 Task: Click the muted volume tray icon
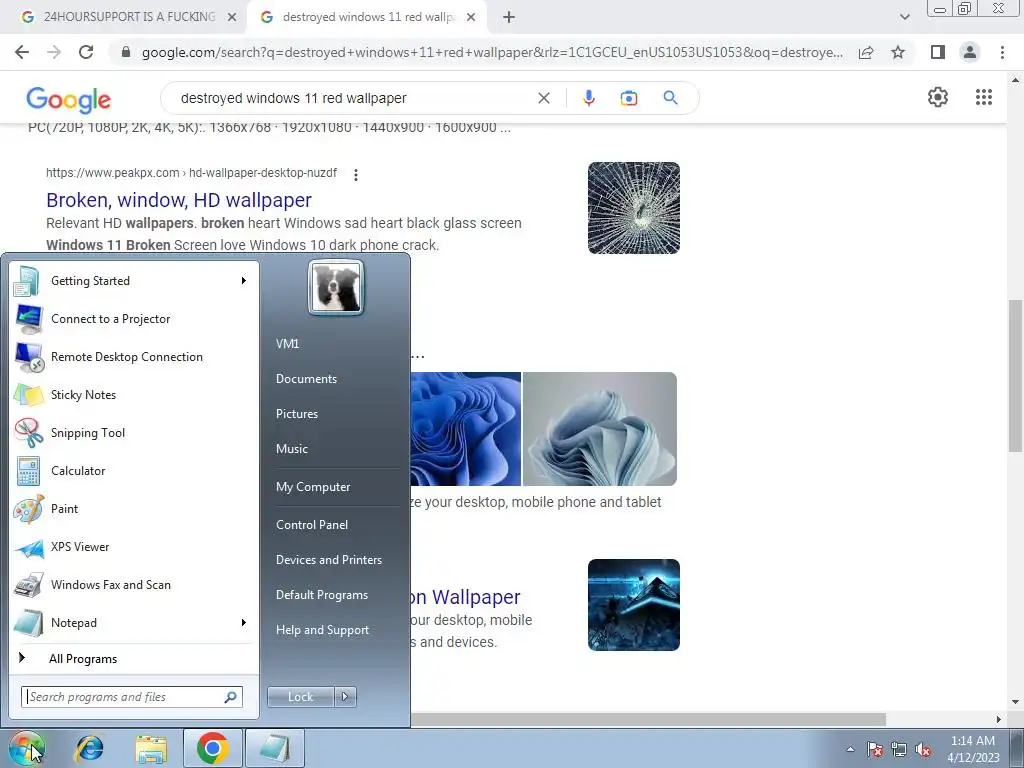[923, 750]
